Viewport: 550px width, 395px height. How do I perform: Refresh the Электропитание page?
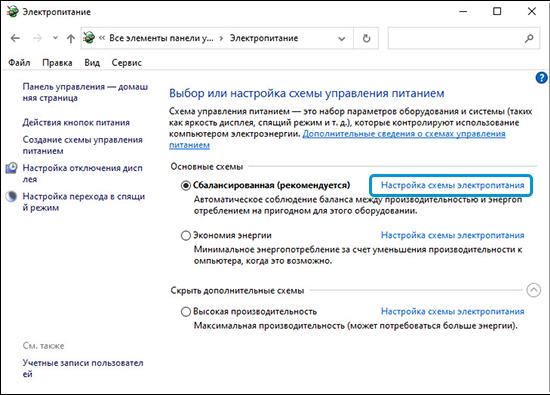pos(366,38)
